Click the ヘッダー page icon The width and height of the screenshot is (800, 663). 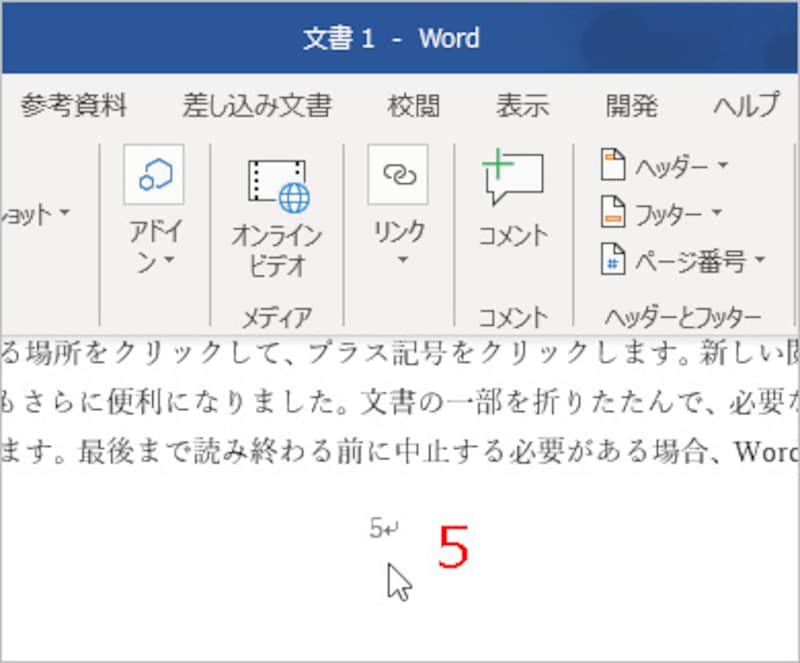click(x=612, y=164)
